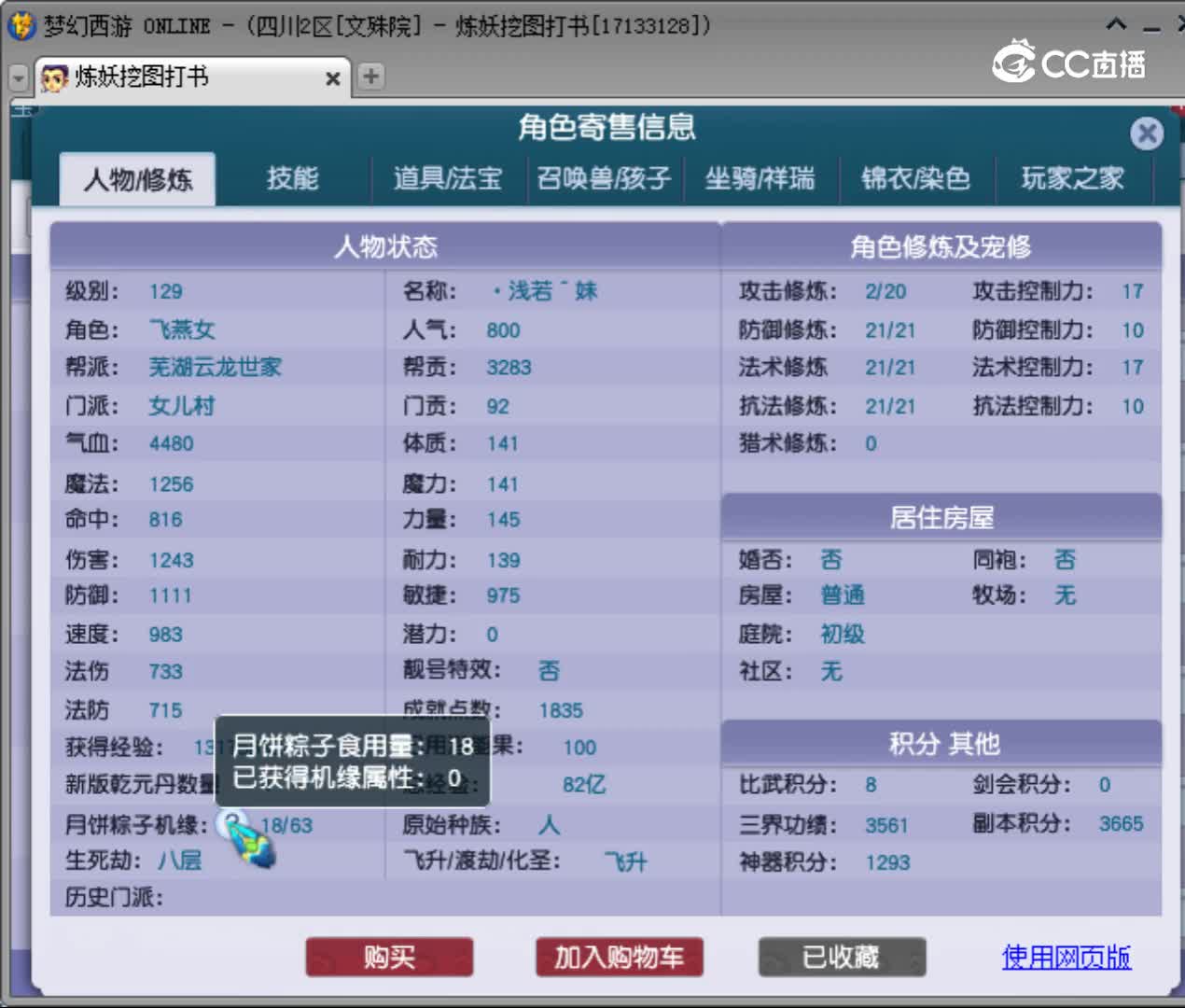Open the 道具/法宝 tab
This screenshot has height=1008, width=1185.
tap(448, 178)
